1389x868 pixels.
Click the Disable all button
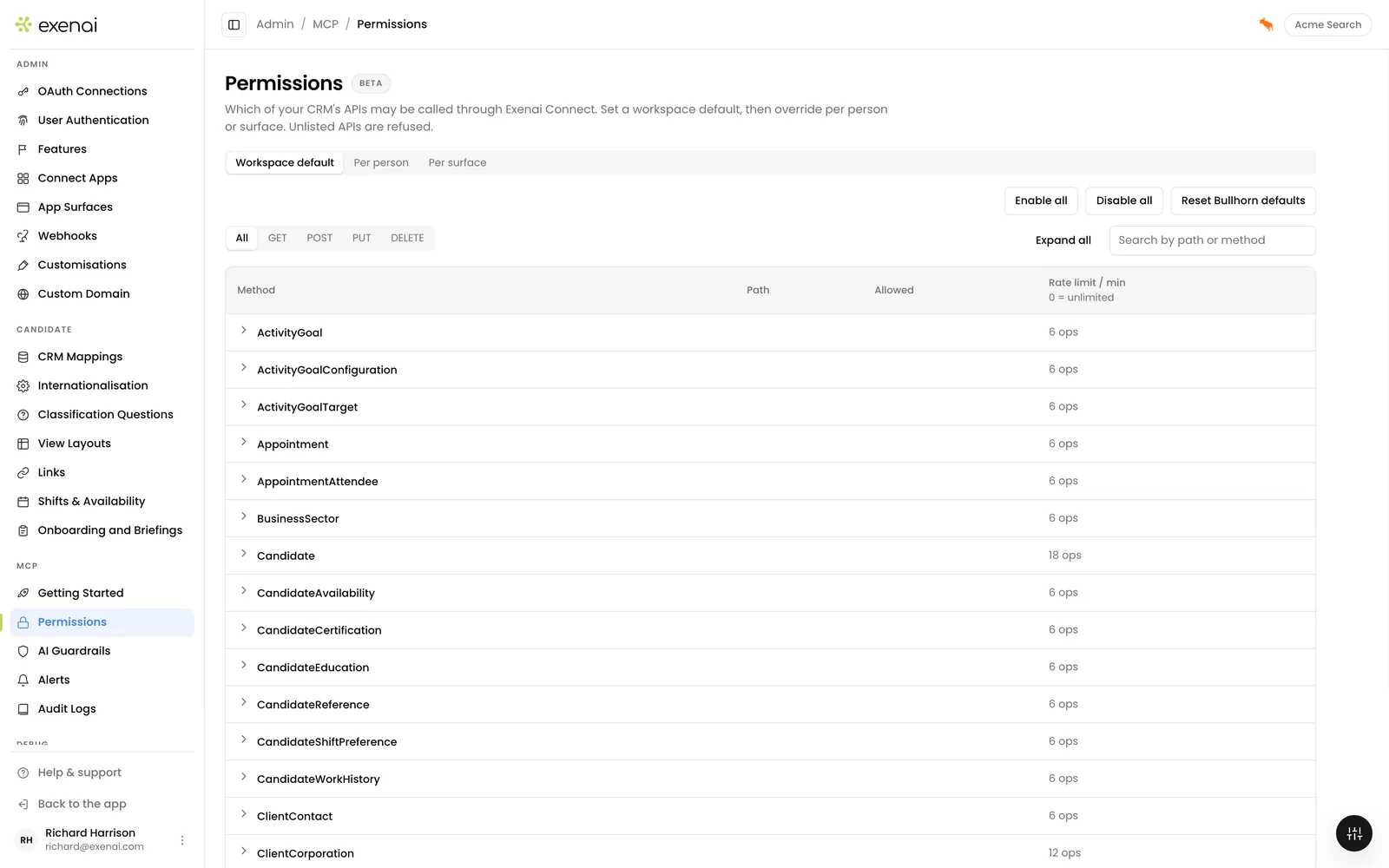[x=1124, y=201]
